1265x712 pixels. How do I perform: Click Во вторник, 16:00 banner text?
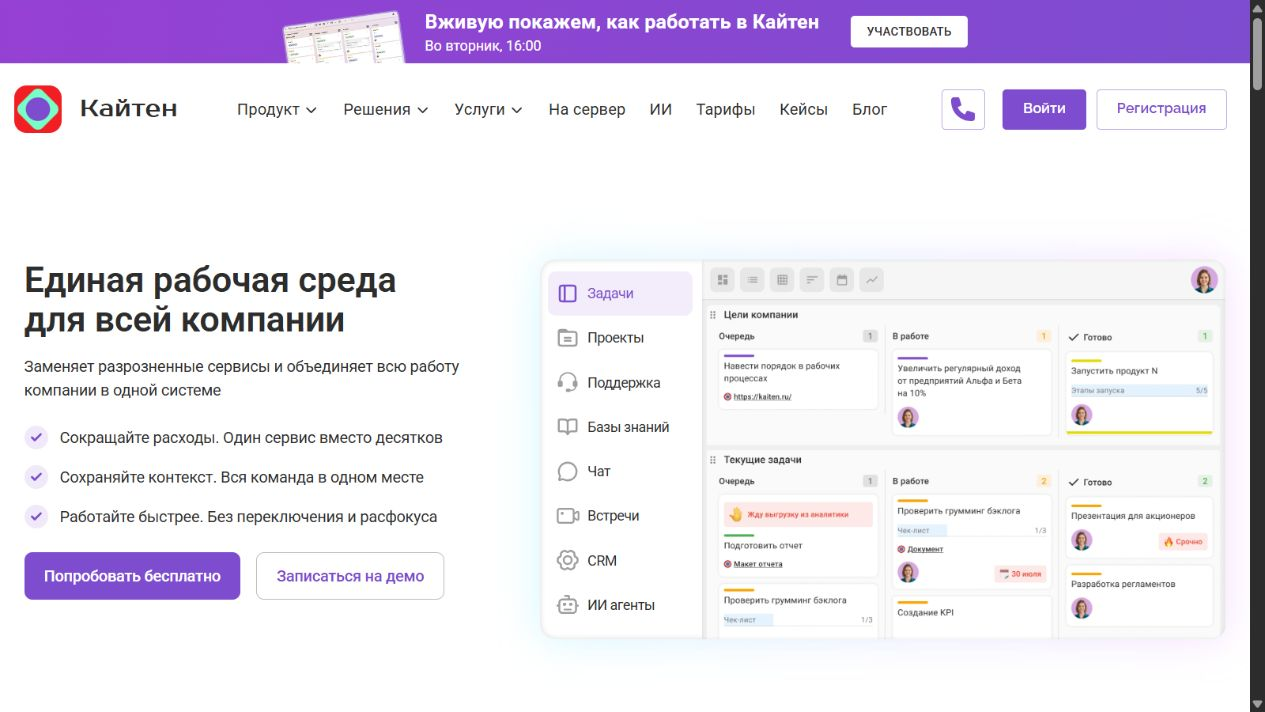pos(483,46)
